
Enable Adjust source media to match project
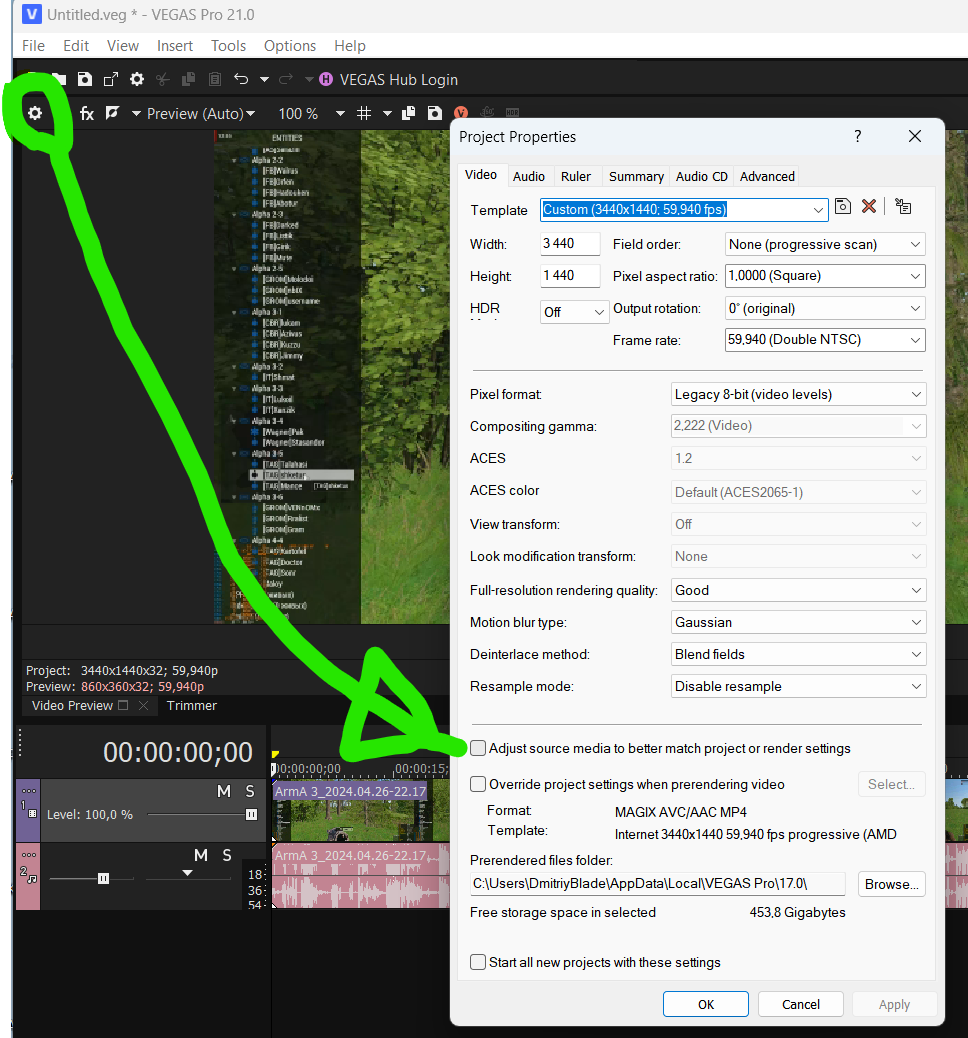pyautogui.click(x=479, y=748)
